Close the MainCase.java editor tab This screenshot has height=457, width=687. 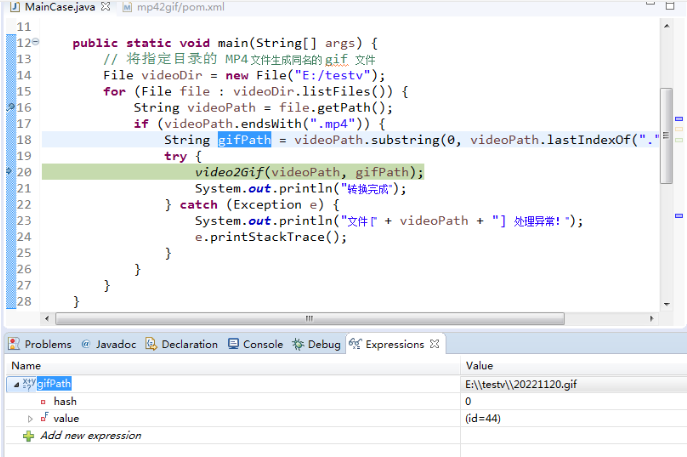click(x=106, y=7)
